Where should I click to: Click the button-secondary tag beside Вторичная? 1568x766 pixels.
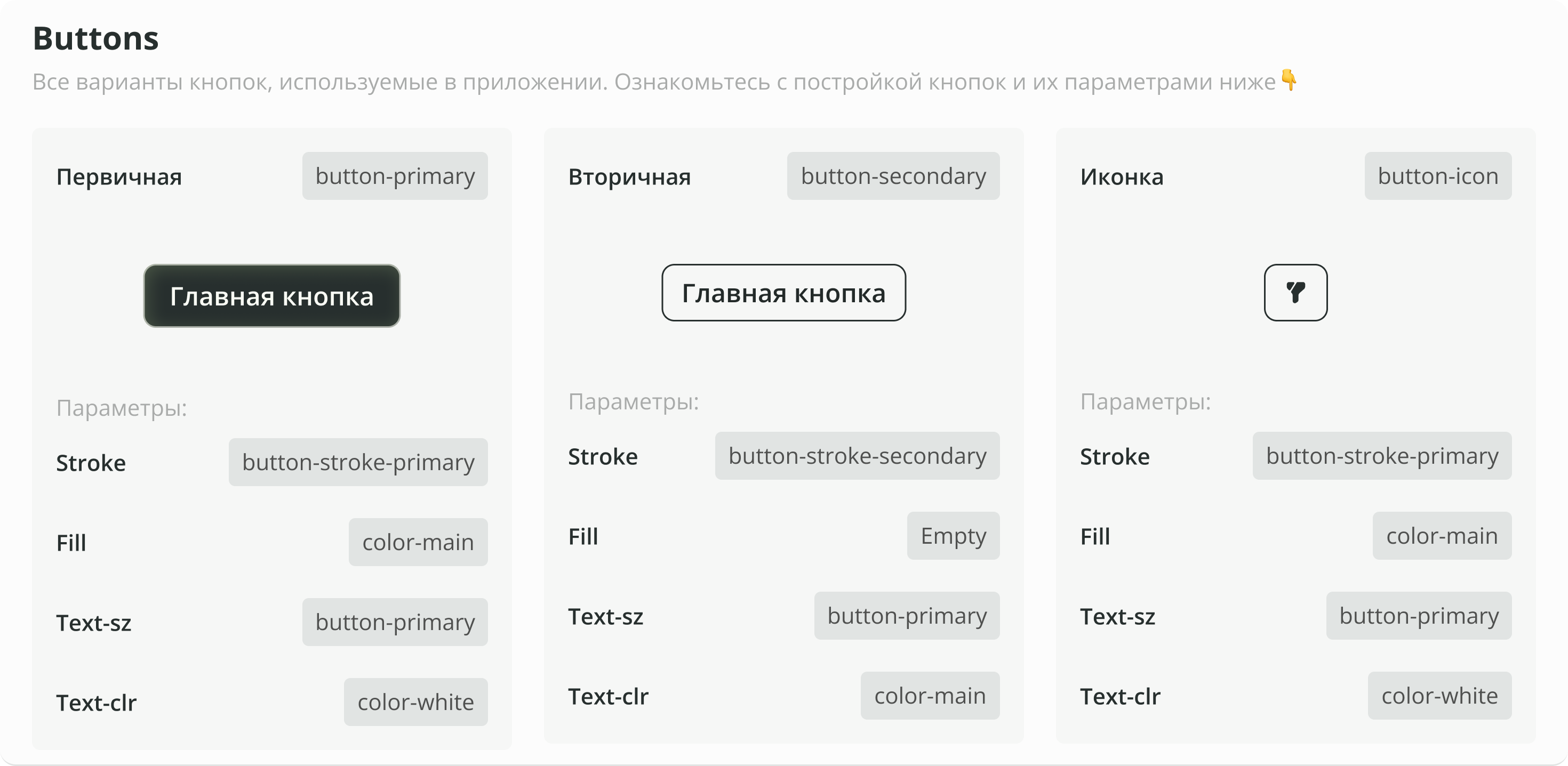coord(893,176)
